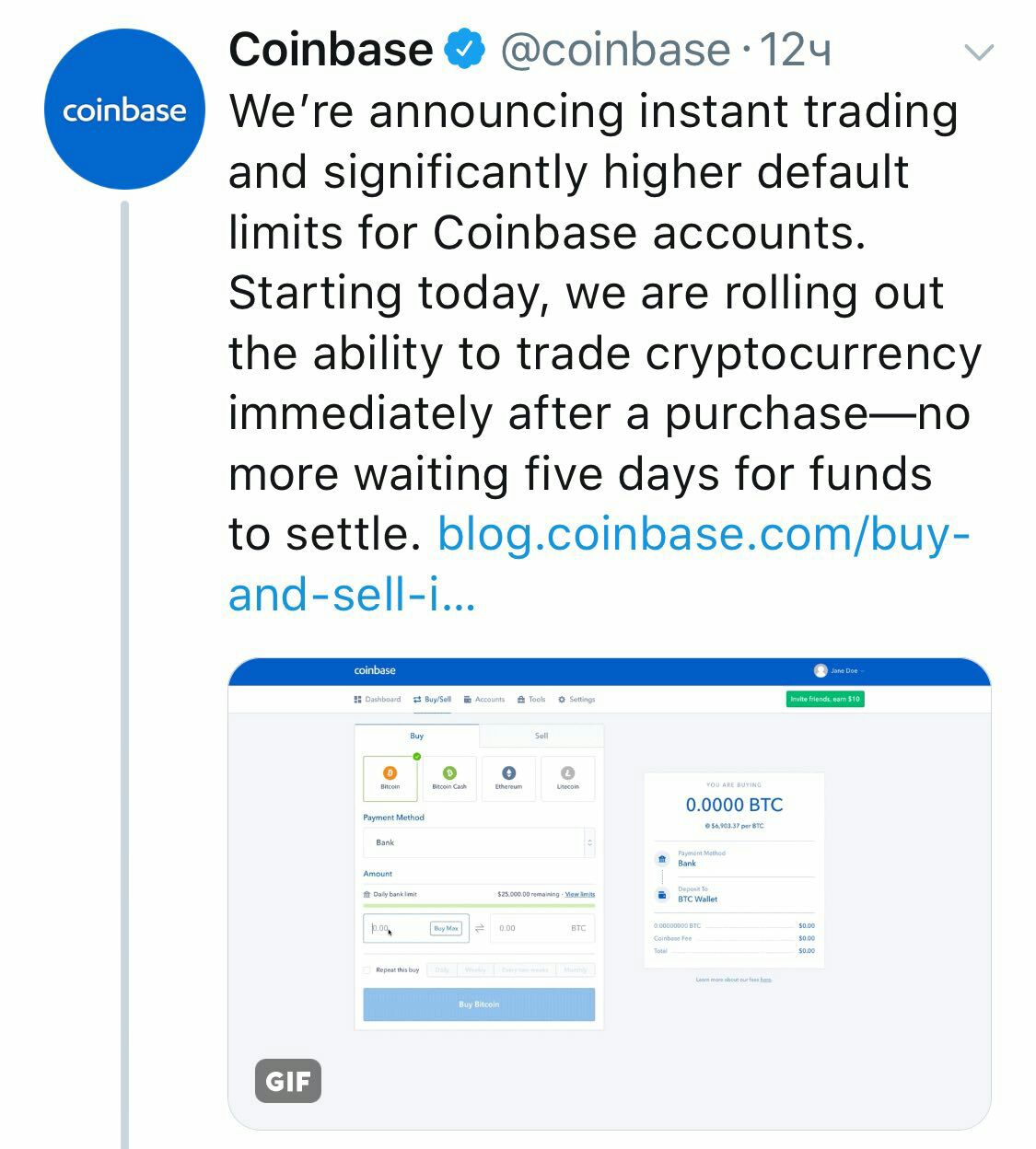Open the Jane Doe account menu

(x=839, y=670)
